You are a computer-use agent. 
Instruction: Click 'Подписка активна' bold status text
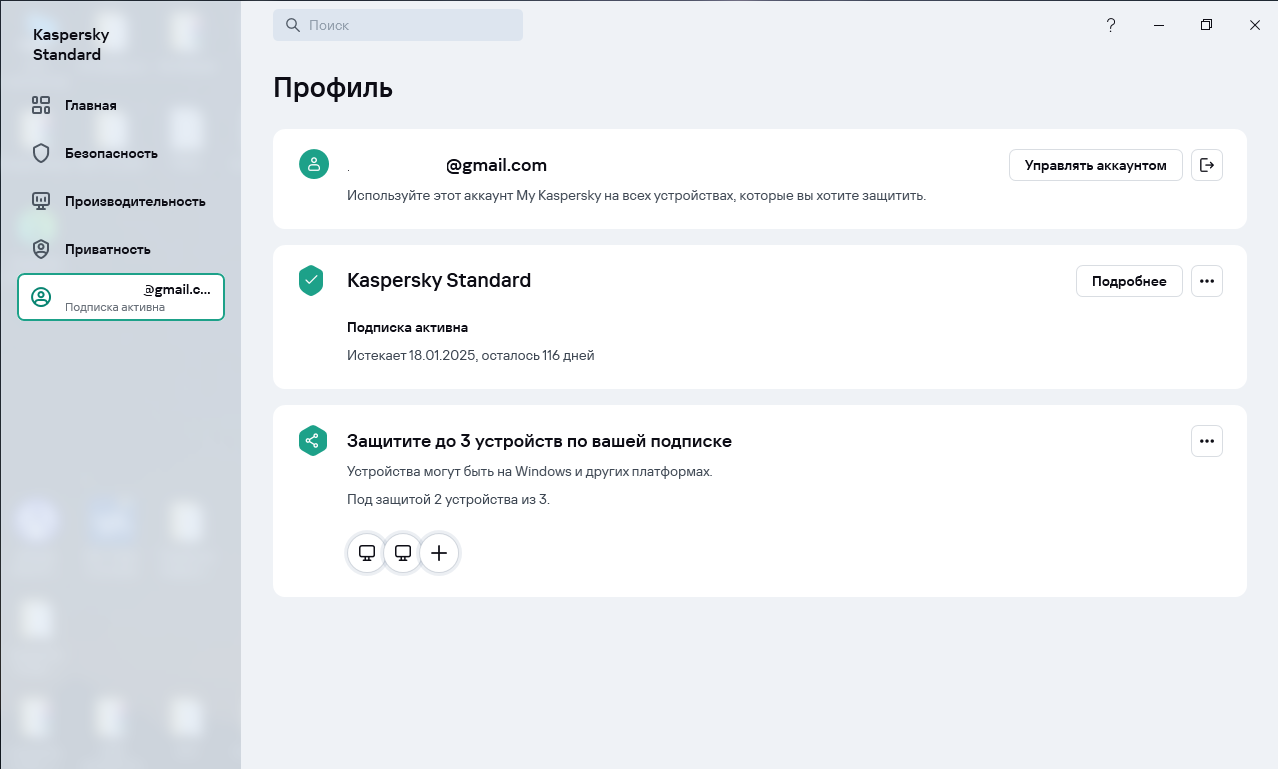tap(407, 327)
